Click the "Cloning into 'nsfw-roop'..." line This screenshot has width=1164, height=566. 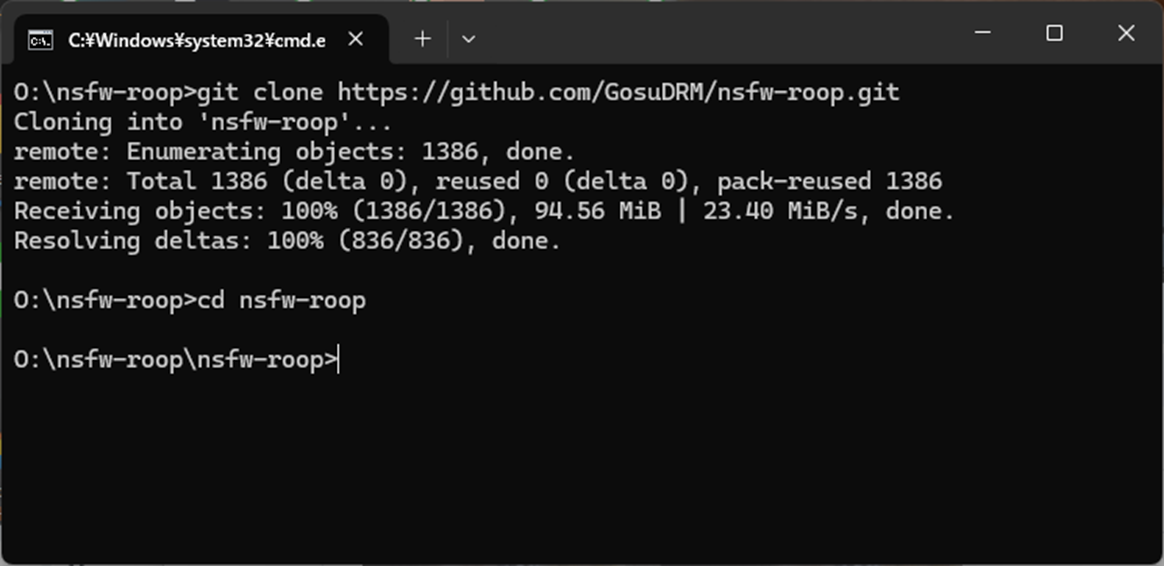click(203, 123)
